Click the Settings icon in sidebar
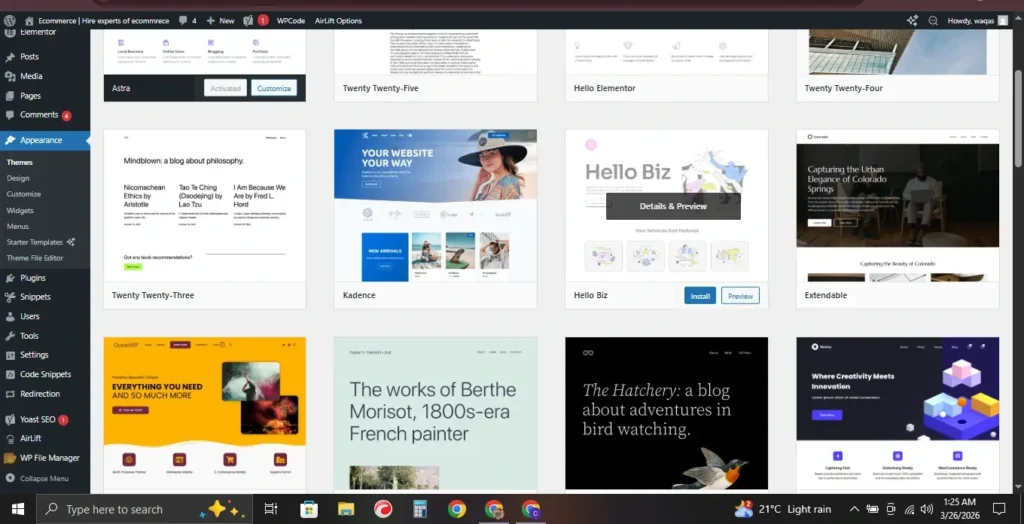The height and width of the screenshot is (524, 1024). click(x=10, y=355)
